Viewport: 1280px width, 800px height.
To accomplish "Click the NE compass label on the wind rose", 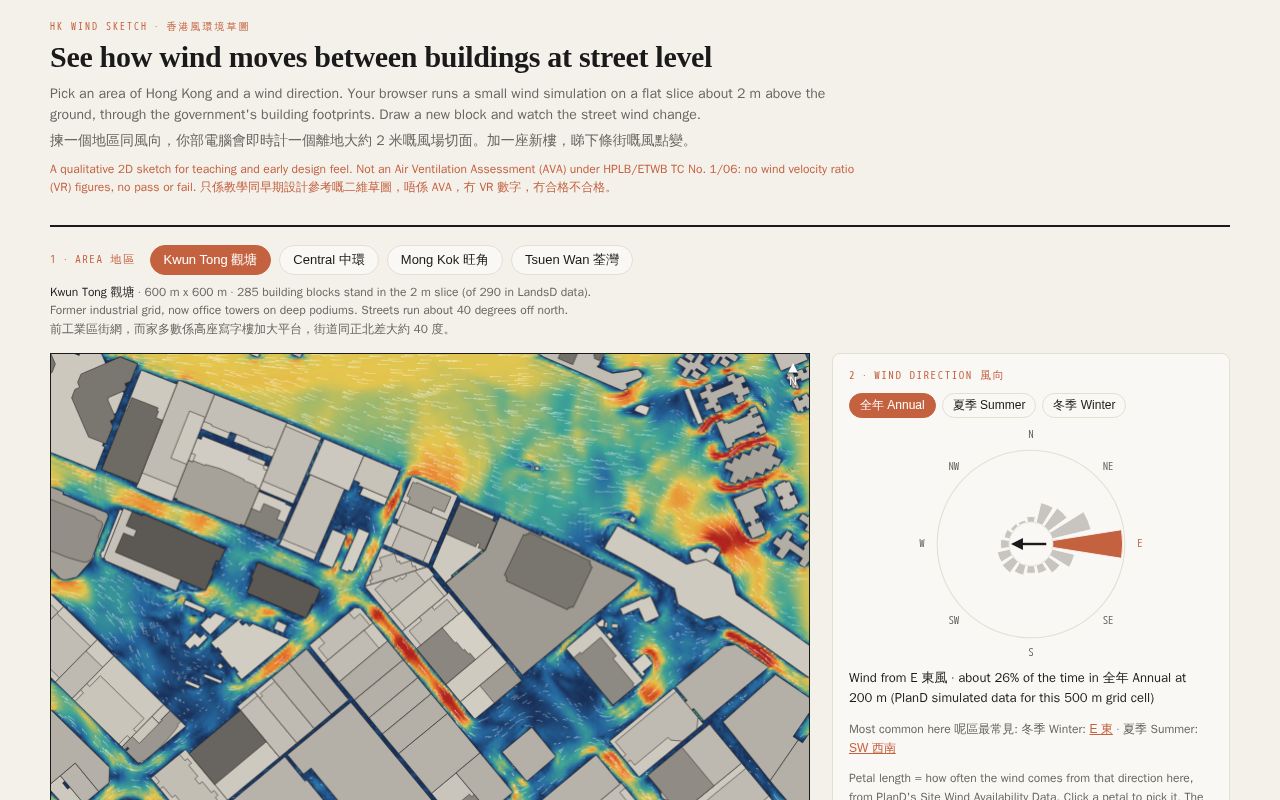I will coord(1108,467).
